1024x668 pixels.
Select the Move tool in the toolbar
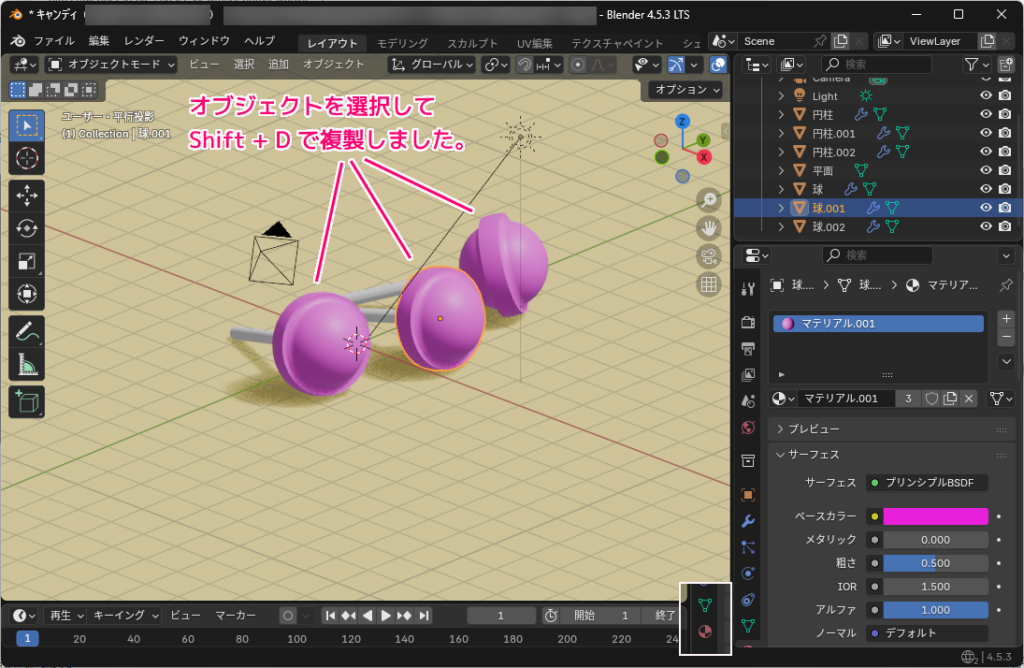tap(27, 195)
